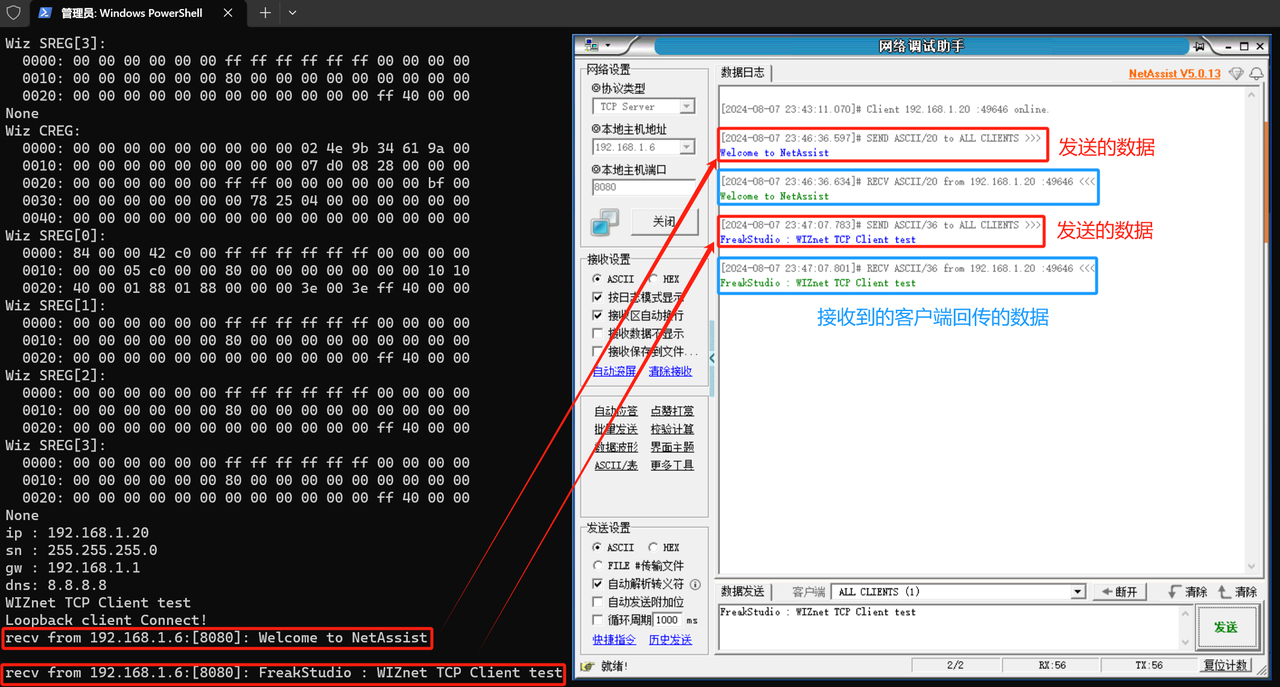Select ASCII radio in 发送设置

click(x=598, y=547)
